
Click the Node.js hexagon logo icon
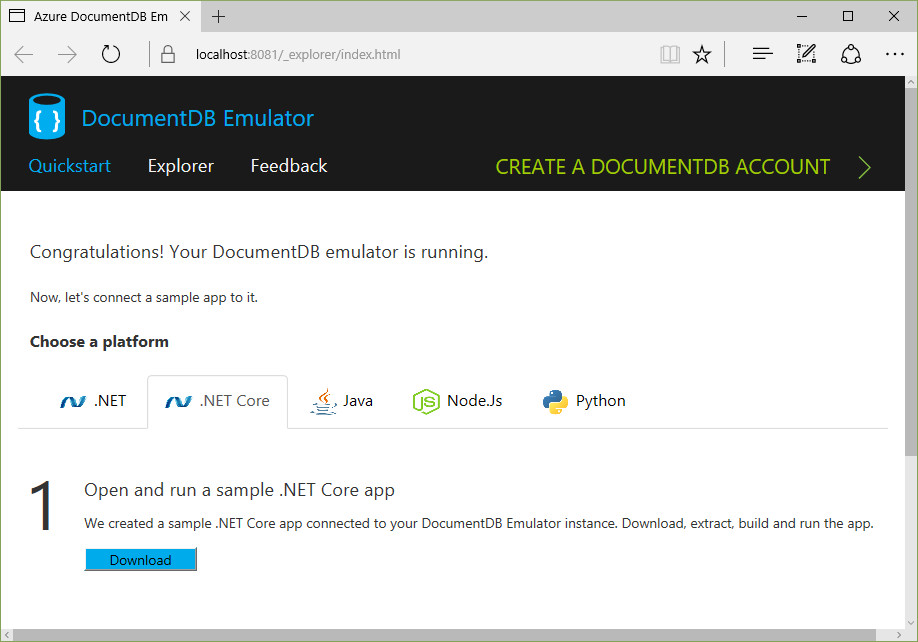tap(426, 401)
